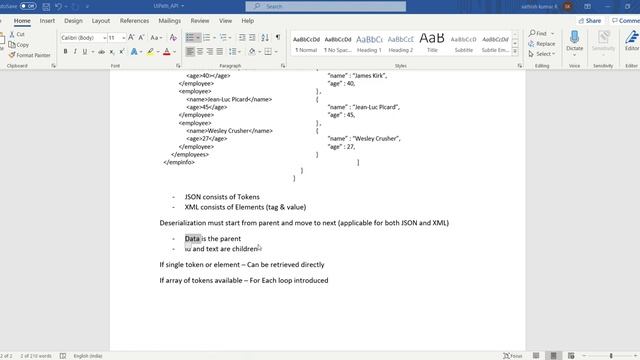Open line and paragraph spacing

coord(234,52)
